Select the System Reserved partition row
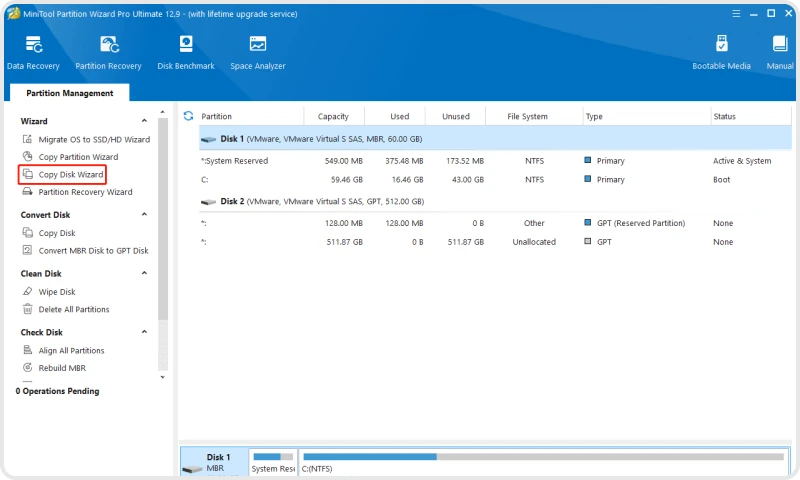 [x=495, y=161]
